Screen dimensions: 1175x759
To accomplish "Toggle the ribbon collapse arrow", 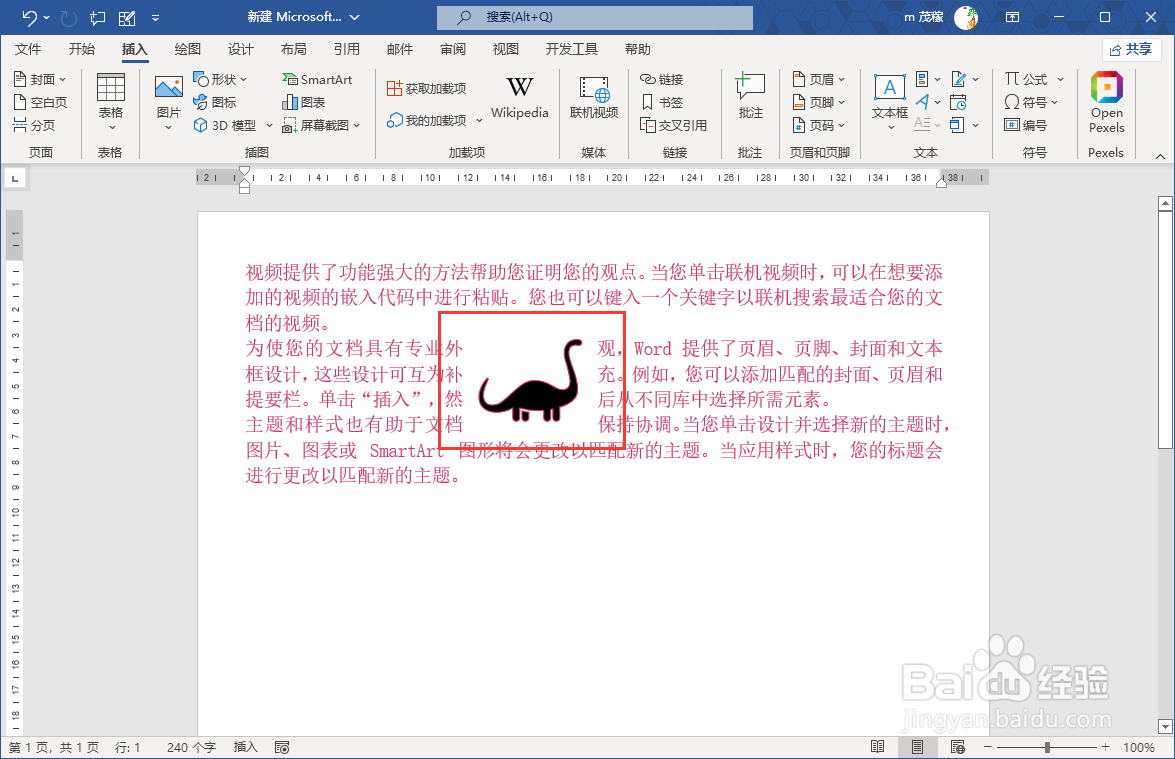I will pos(1159,155).
